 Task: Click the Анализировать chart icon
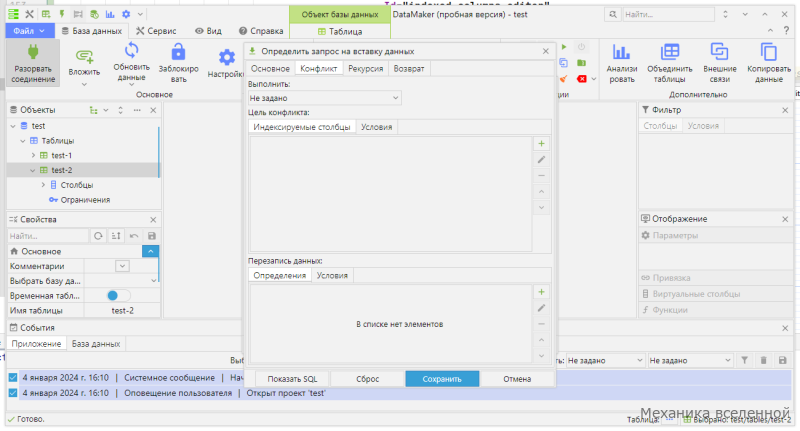pyautogui.click(x=621, y=52)
